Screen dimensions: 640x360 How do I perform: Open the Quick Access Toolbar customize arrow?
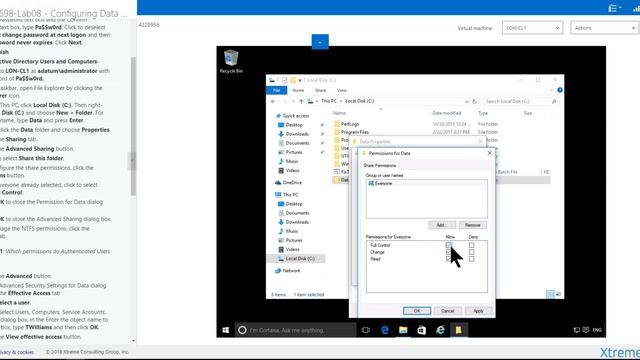300,80
